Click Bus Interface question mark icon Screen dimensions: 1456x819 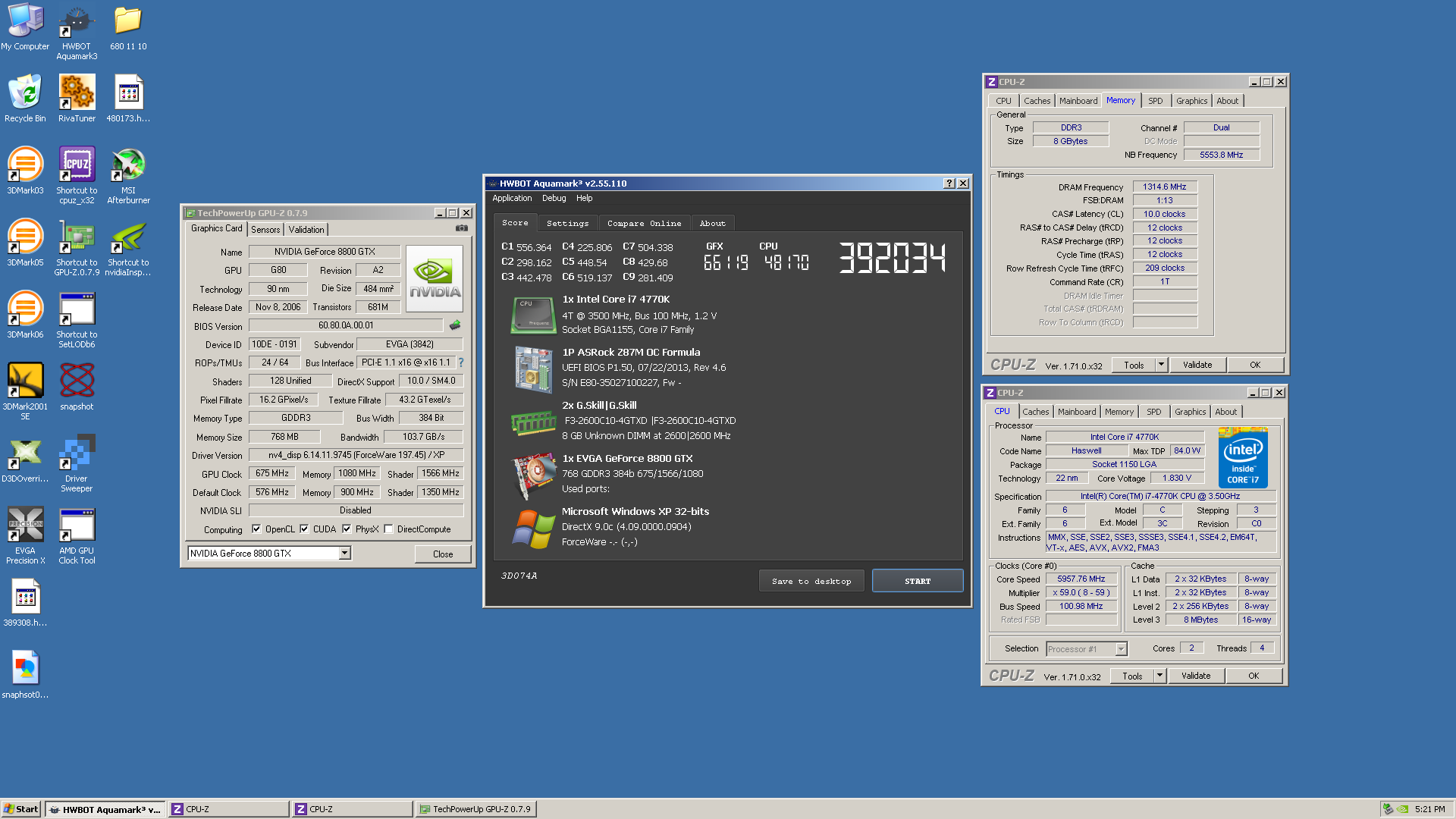[x=461, y=362]
